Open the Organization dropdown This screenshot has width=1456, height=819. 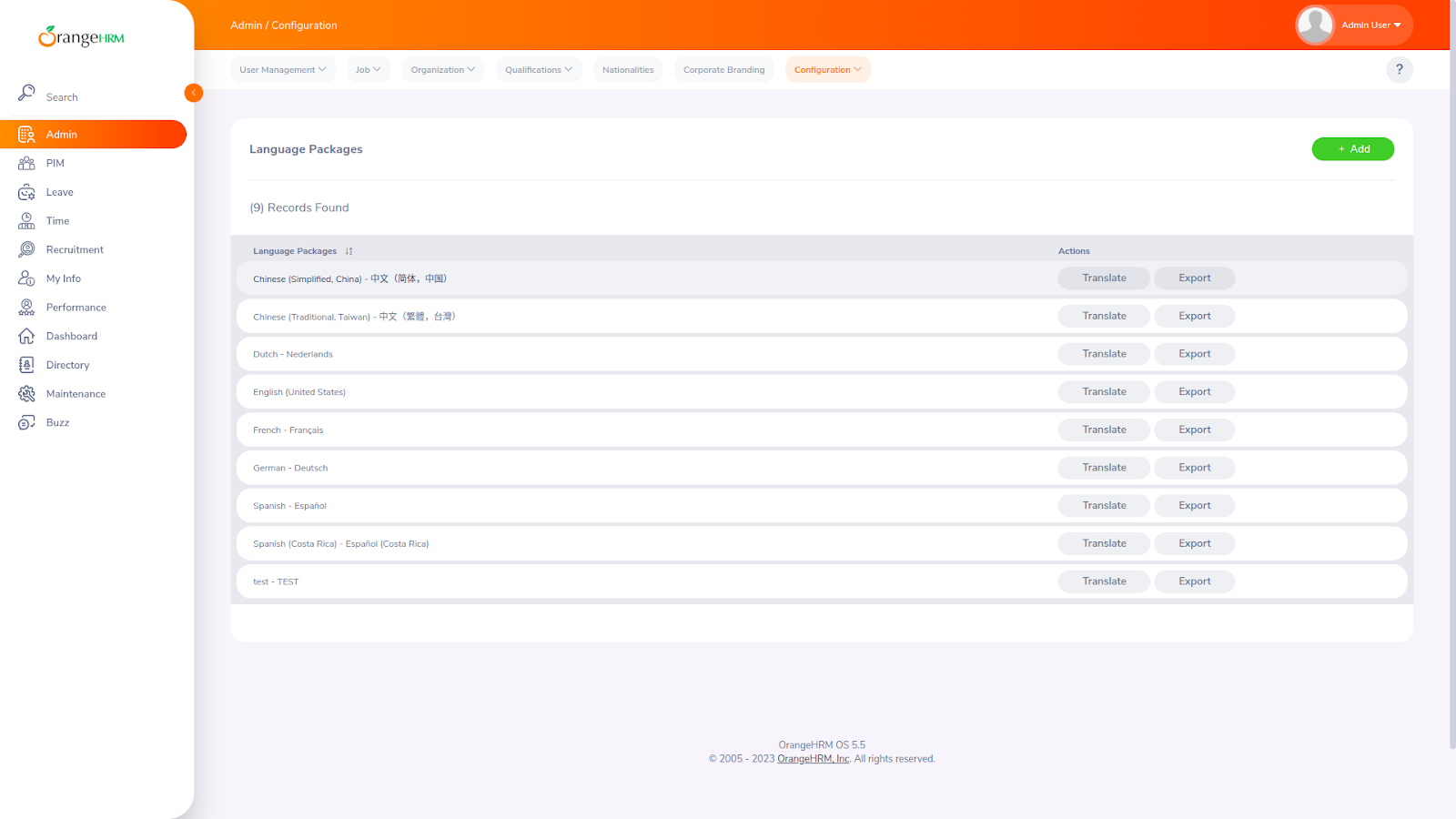click(443, 70)
